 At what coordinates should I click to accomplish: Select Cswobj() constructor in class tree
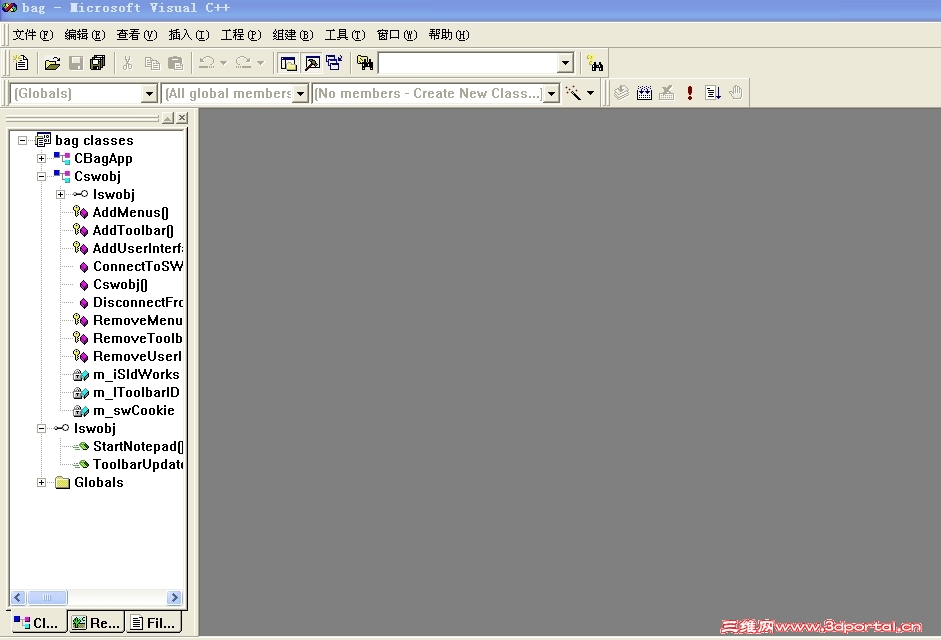point(120,285)
